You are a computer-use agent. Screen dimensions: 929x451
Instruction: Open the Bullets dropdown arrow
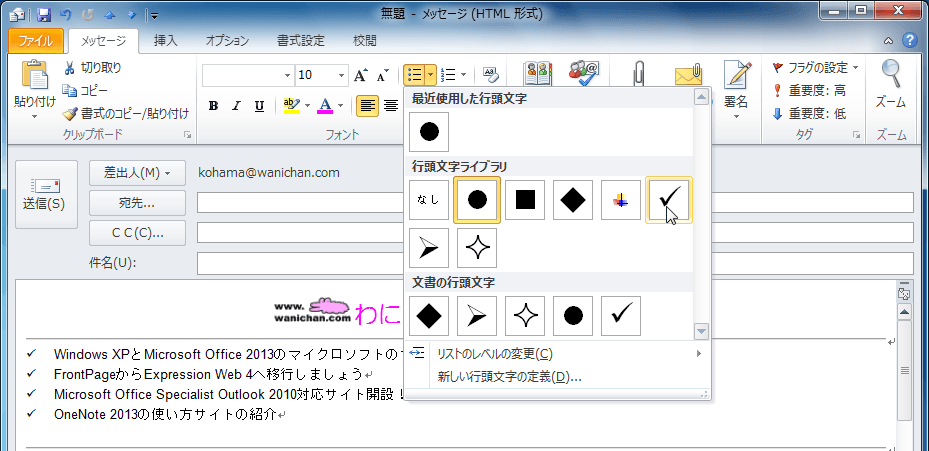pos(431,75)
